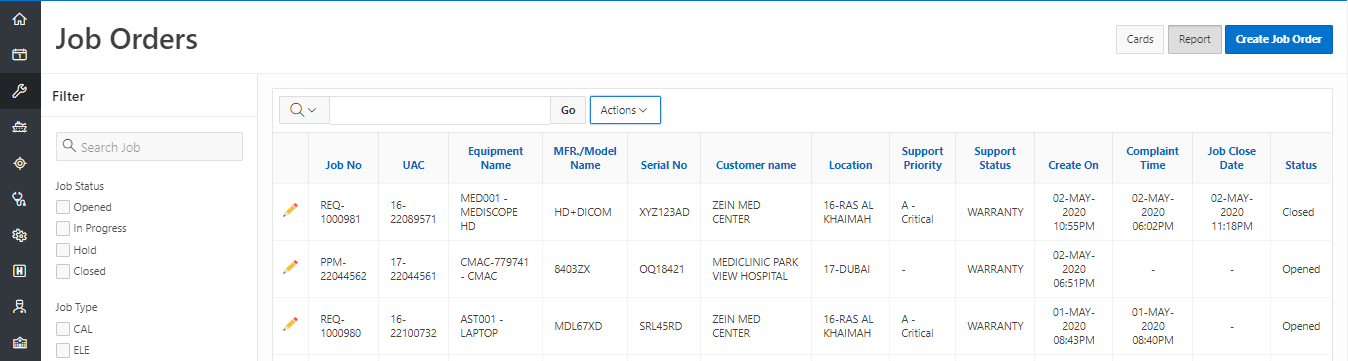Sort by Customer name column header

[x=756, y=165]
